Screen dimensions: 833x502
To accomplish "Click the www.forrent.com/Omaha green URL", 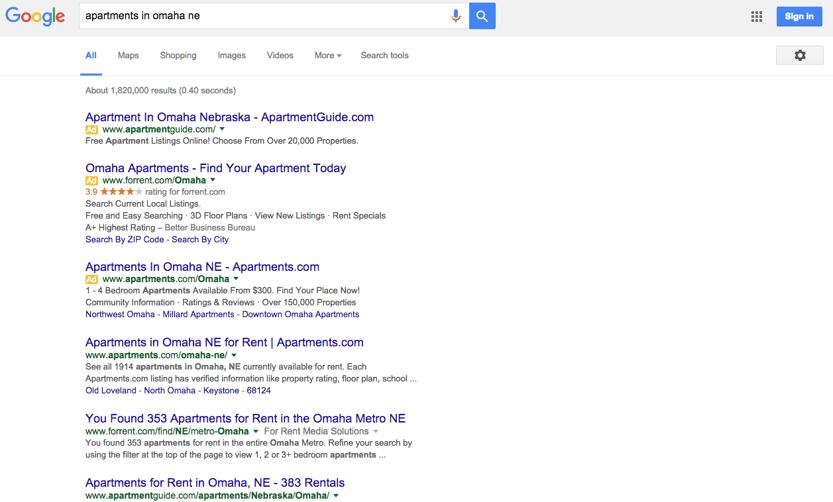I will (154, 181).
